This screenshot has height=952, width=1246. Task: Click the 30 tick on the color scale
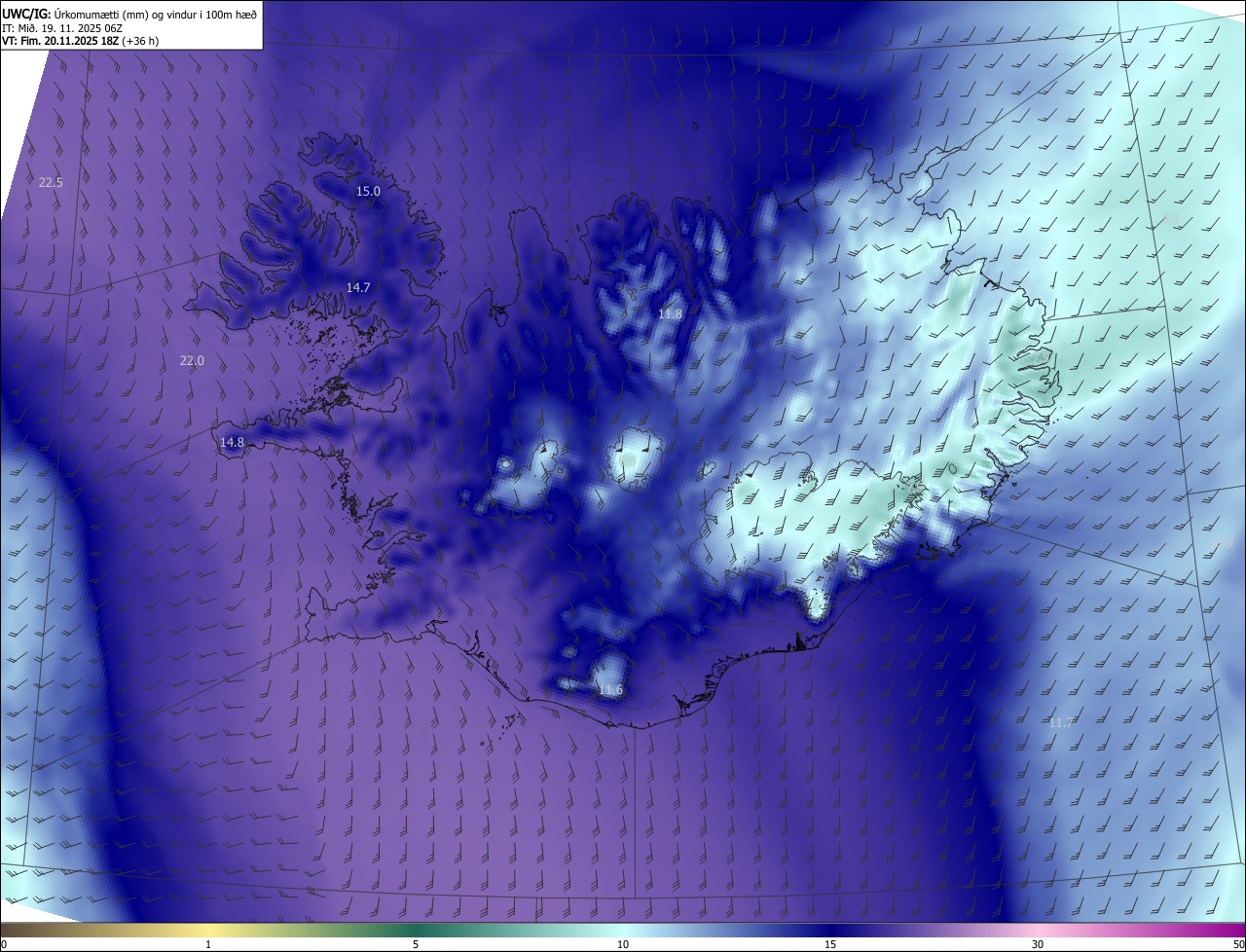[x=1038, y=944]
